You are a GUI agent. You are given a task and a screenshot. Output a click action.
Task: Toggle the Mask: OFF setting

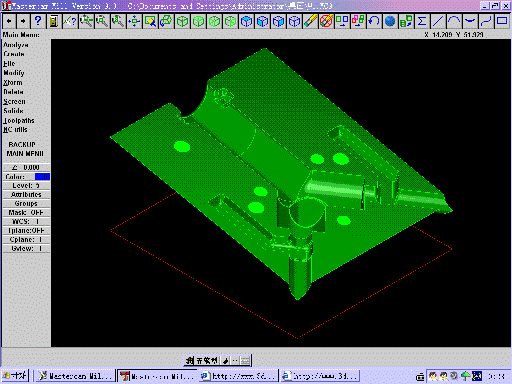pyautogui.click(x=26, y=213)
